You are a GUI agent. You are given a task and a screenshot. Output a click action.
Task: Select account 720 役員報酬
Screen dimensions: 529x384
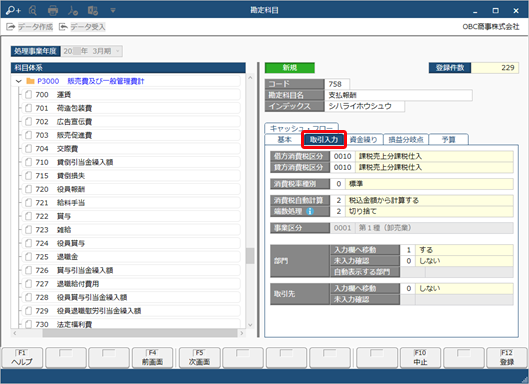pos(132,189)
